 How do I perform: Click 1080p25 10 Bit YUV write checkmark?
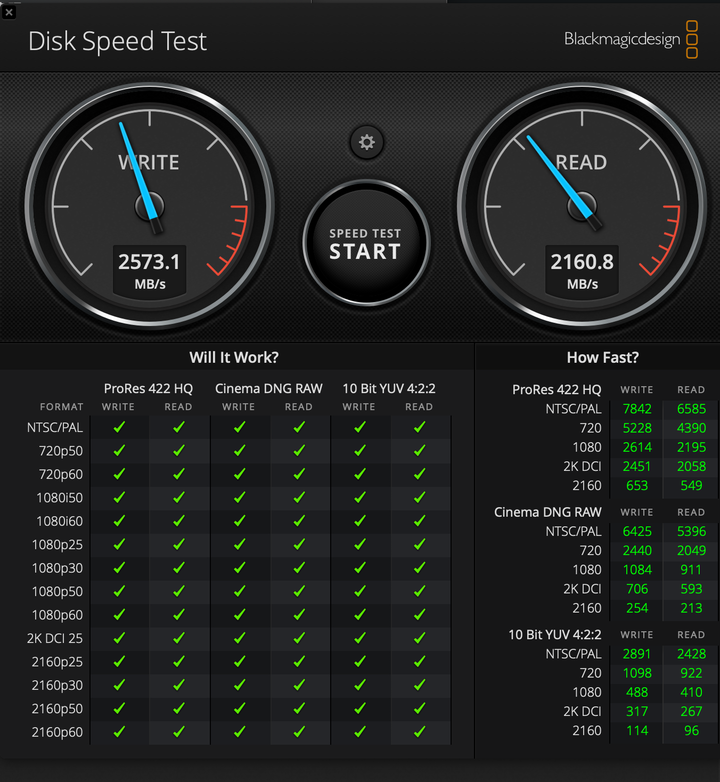(x=360, y=544)
